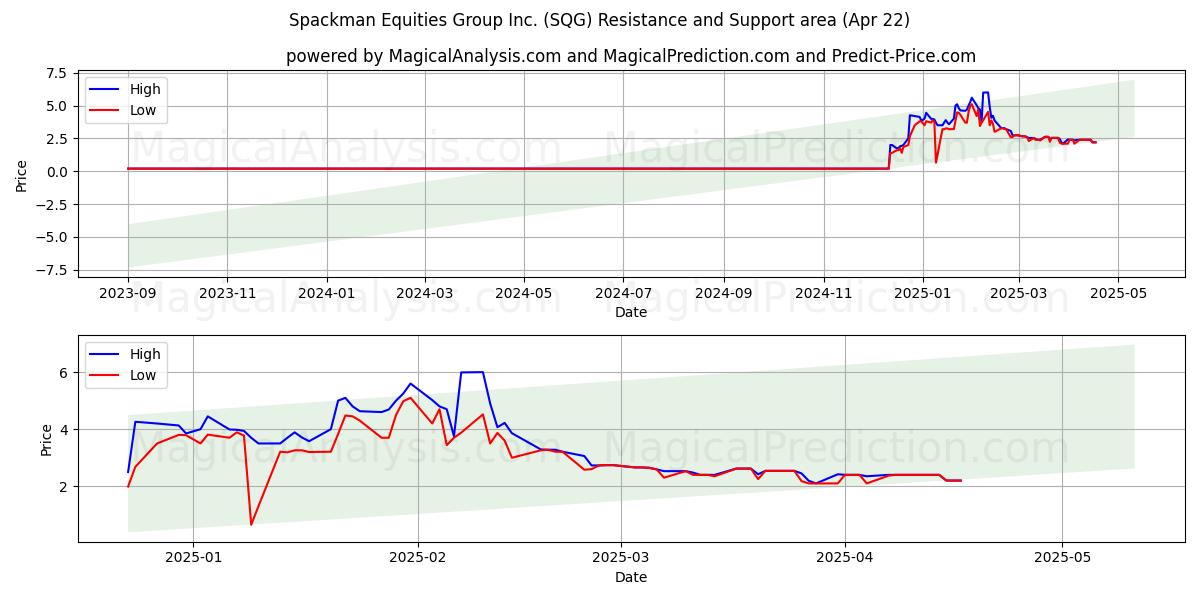Click the '2' price tick on bottom chart
The image size is (1200, 600).
pos(62,487)
